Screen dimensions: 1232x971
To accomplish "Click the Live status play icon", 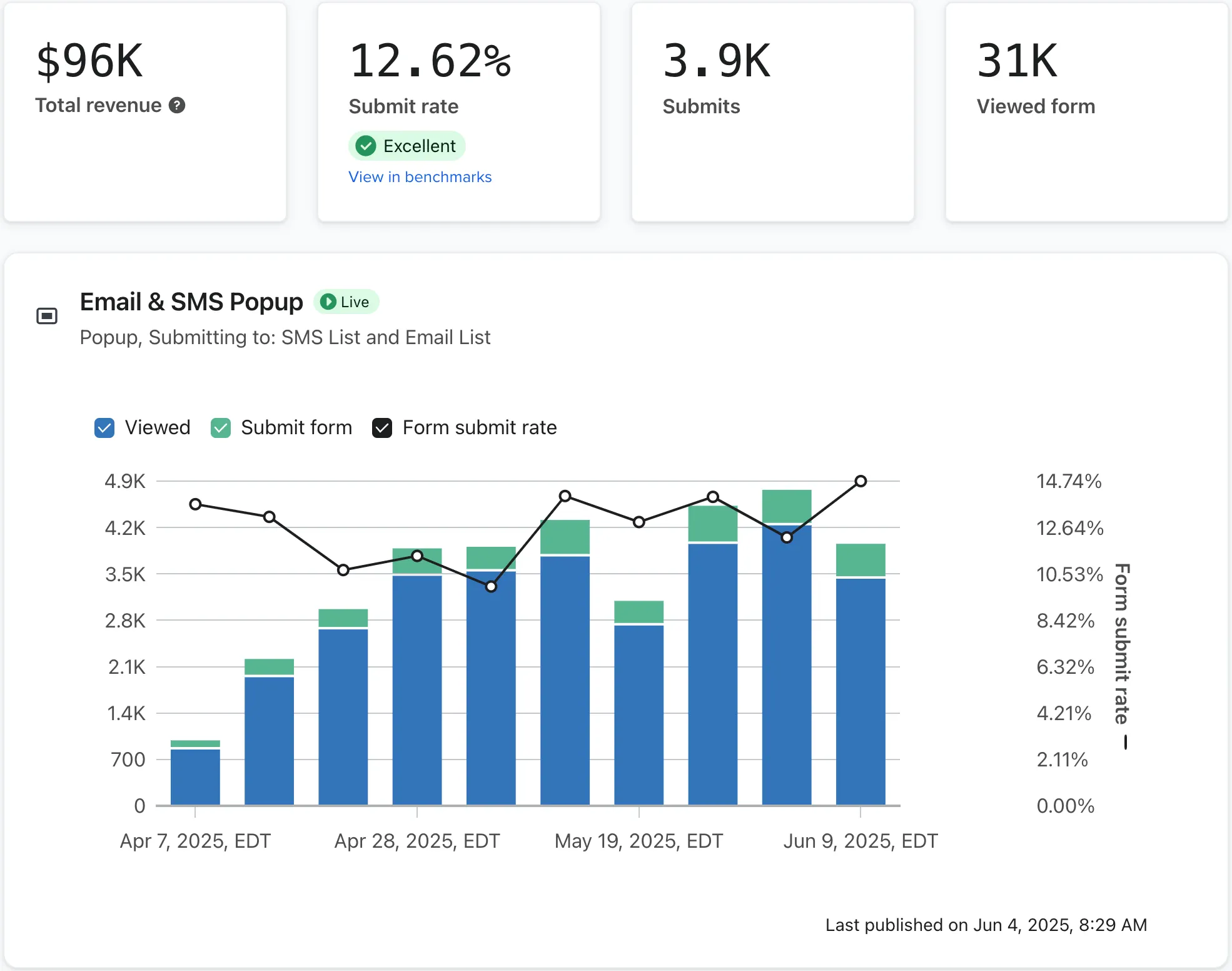I will [x=328, y=302].
